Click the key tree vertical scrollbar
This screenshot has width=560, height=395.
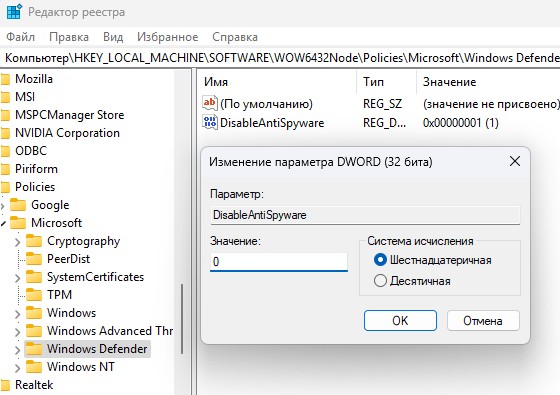click(x=182, y=319)
